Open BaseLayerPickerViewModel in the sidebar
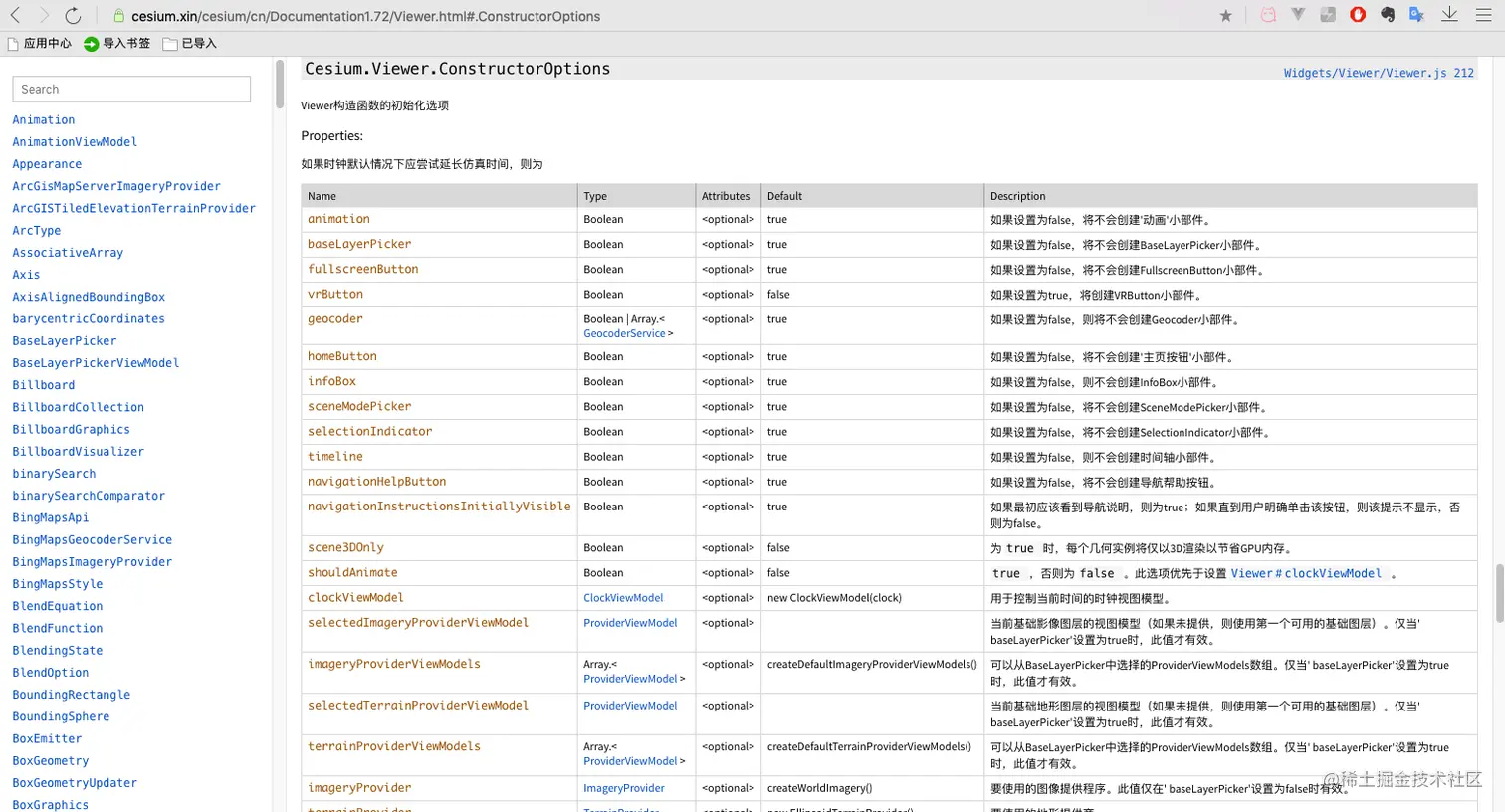The width and height of the screenshot is (1505, 812). 96,363
